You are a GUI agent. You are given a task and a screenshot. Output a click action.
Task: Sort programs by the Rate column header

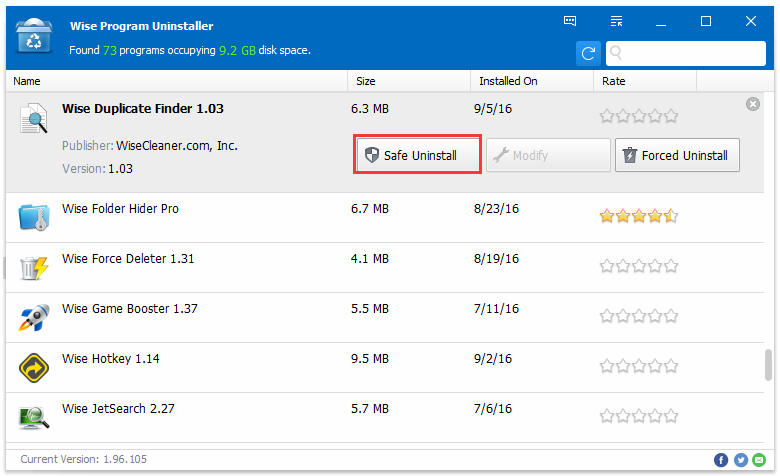tap(645, 81)
